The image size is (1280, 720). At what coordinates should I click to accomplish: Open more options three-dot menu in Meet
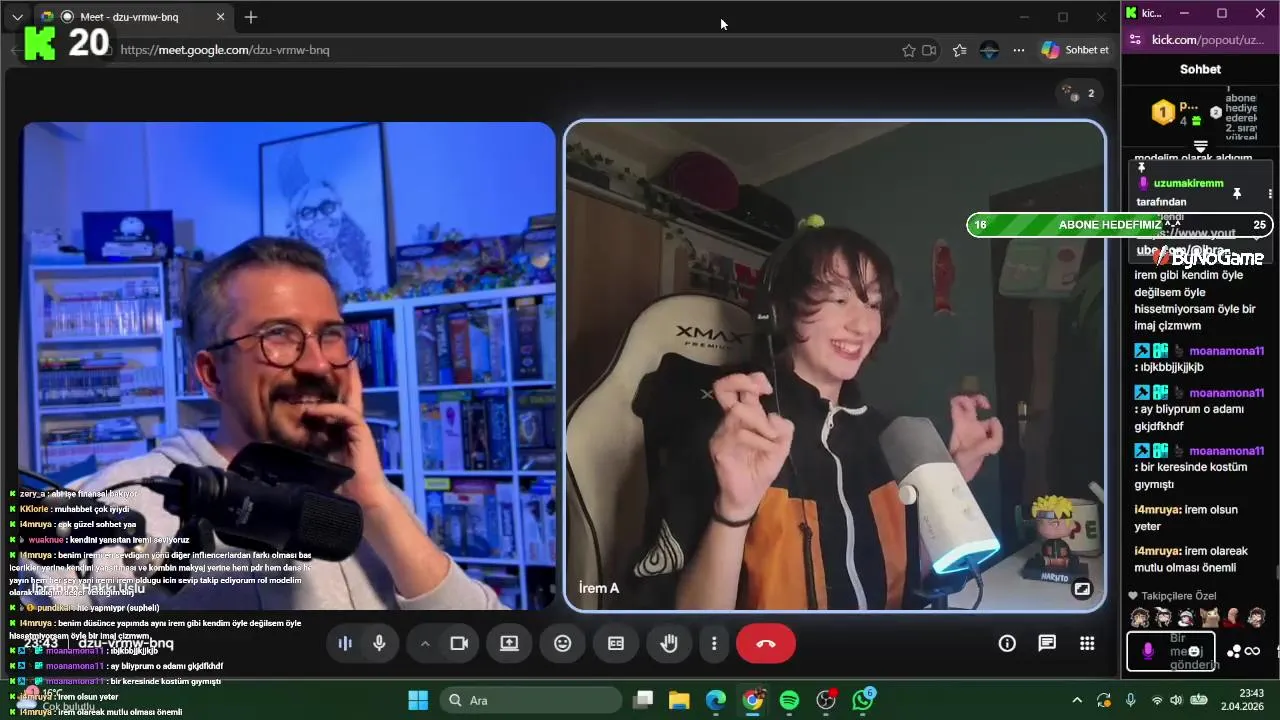click(x=714, y=644)
